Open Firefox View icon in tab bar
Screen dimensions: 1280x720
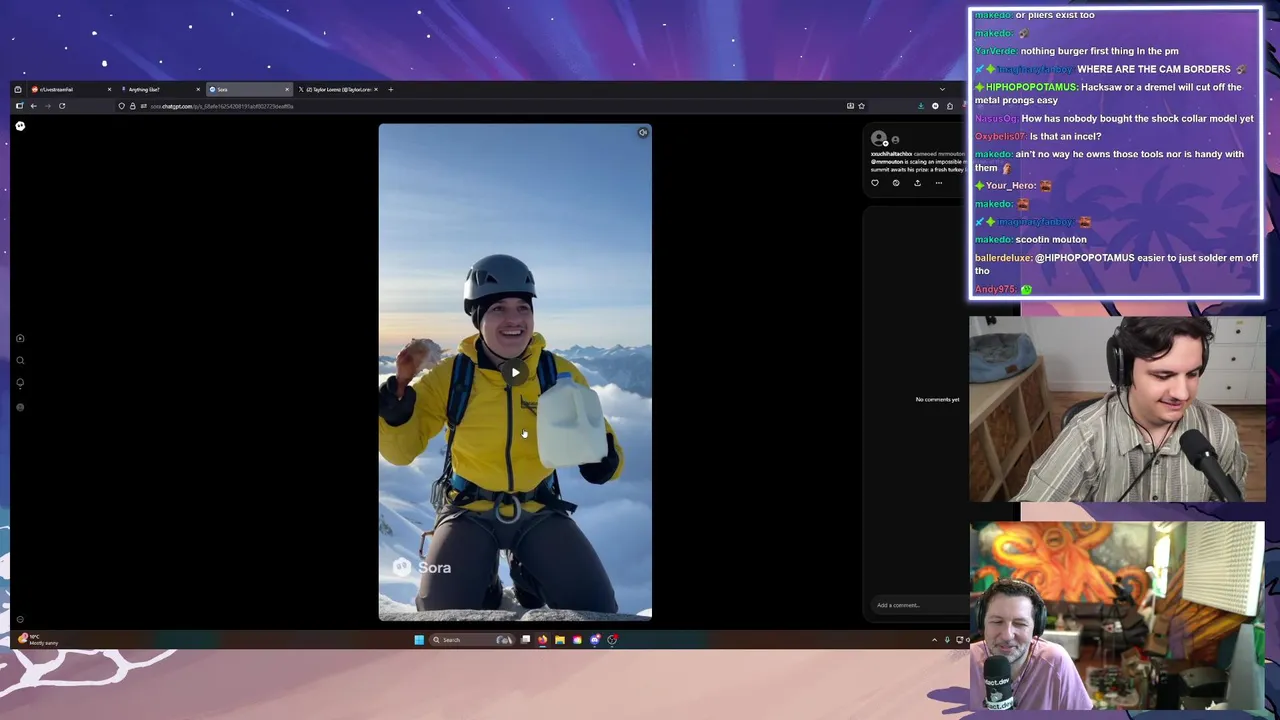click(x=18, y=89)
